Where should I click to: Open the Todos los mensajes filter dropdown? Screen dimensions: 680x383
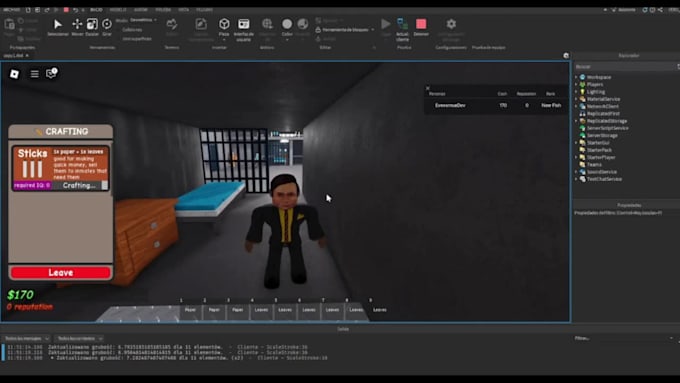click(x=26, y=338)
